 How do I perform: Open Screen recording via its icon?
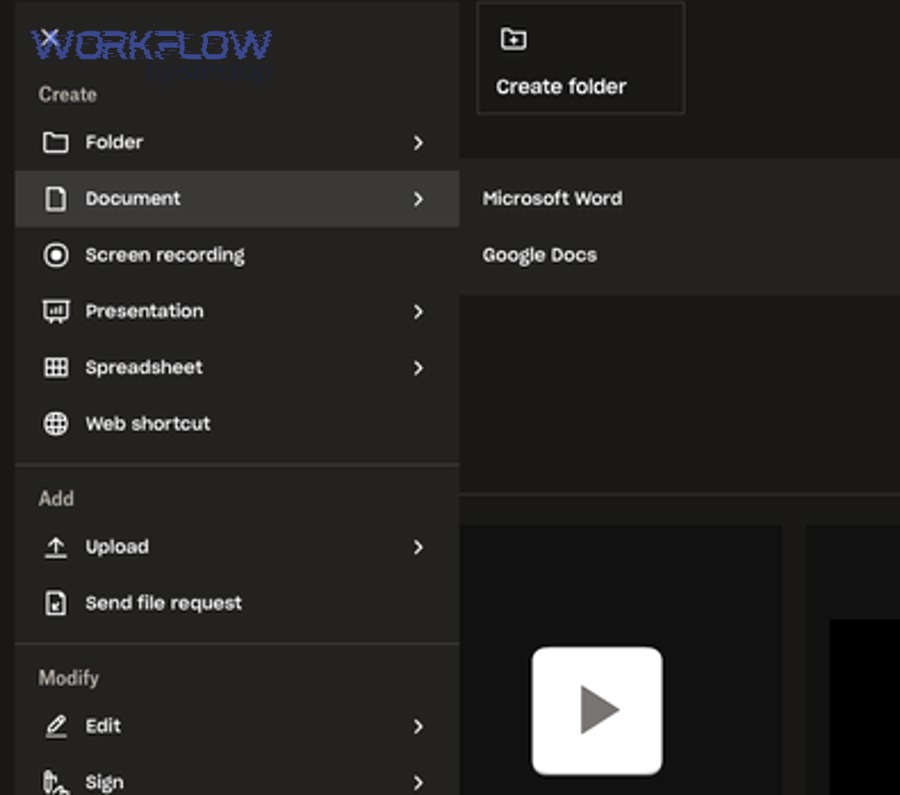(x=55, y=255)
